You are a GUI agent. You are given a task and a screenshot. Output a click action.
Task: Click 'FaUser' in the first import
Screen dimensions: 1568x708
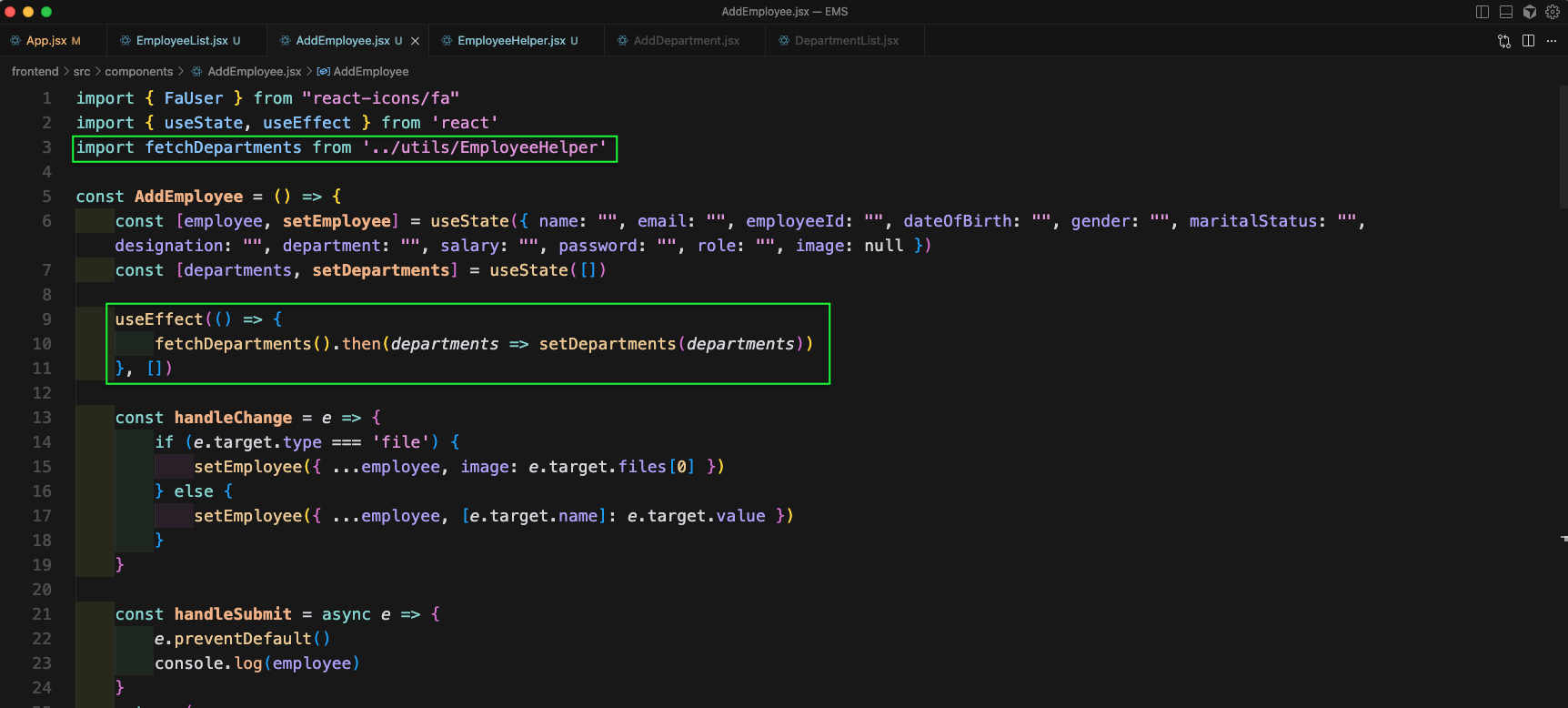coord(194,98)
